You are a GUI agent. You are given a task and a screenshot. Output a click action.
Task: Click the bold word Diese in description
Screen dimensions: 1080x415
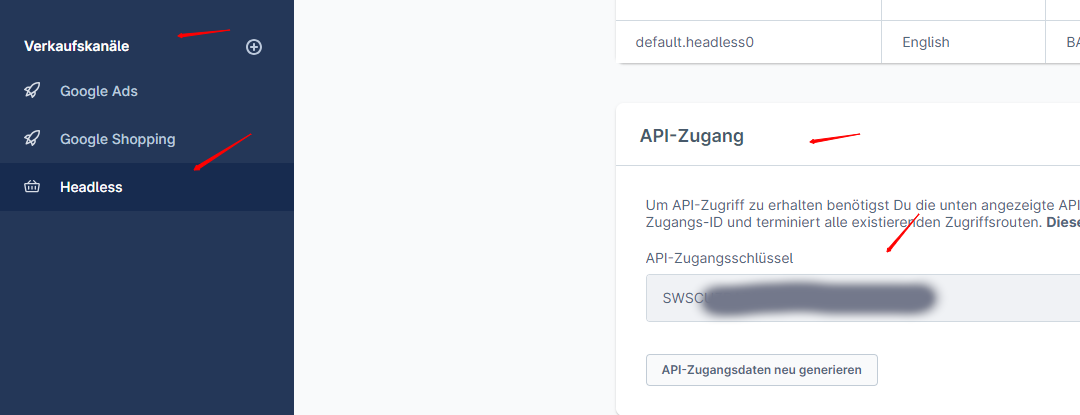1062,222
